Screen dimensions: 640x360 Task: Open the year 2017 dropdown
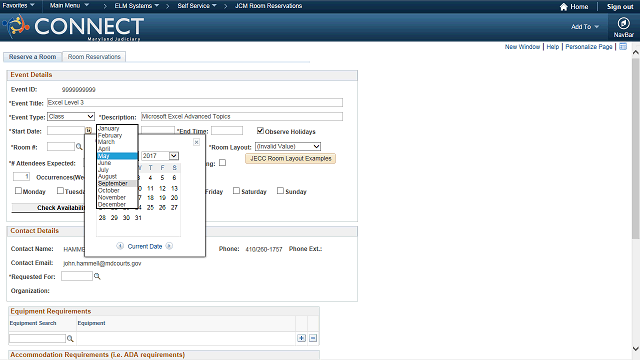[x=160, y=156]
